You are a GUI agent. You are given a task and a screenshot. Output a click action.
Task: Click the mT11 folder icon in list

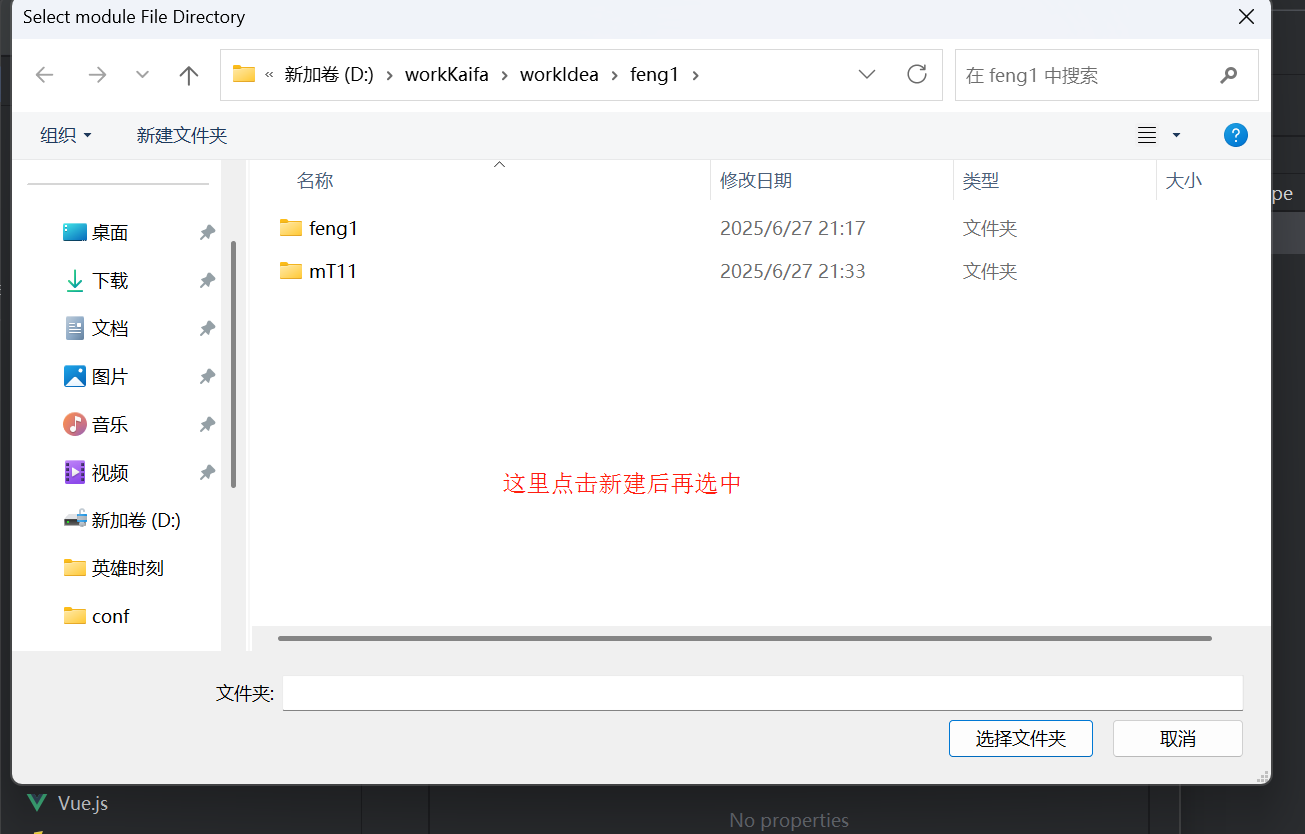pyautogui.click(x=291, y=270)
